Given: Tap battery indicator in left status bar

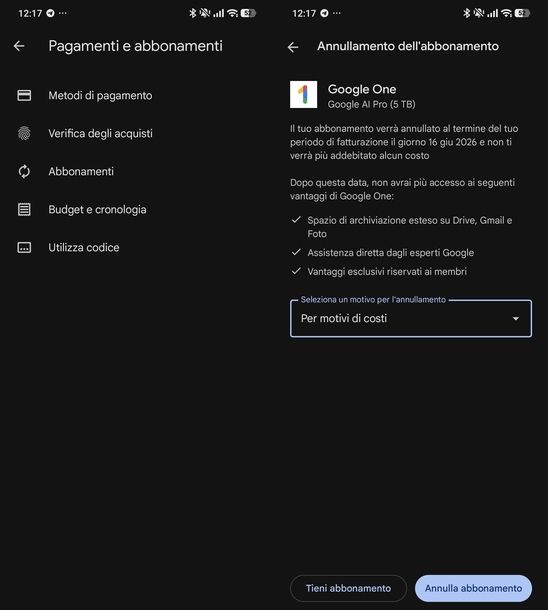Looking at the screenshot, I should point(248,13).
